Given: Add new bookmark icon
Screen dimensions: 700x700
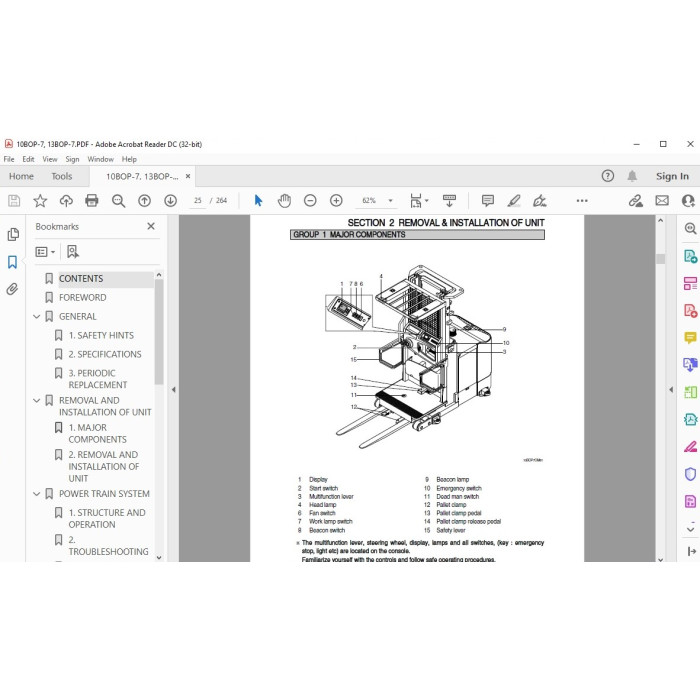Looking at the screenshot, I should pyautogui.click(x=73, y=252).
